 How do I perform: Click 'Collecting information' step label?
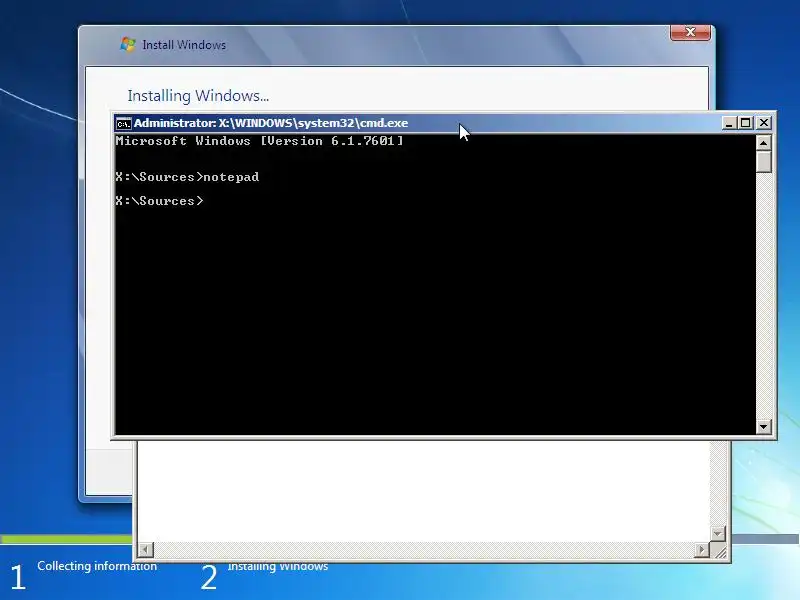click(x=97, y=566)
